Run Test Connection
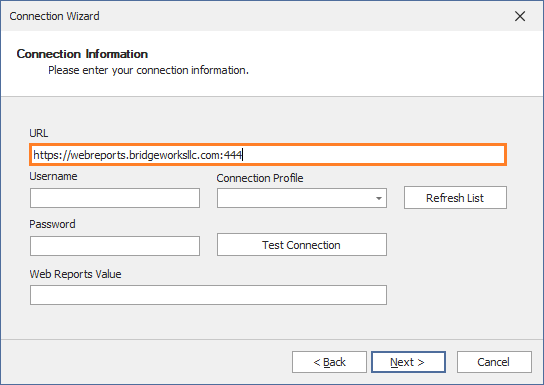 pos(302,245)
